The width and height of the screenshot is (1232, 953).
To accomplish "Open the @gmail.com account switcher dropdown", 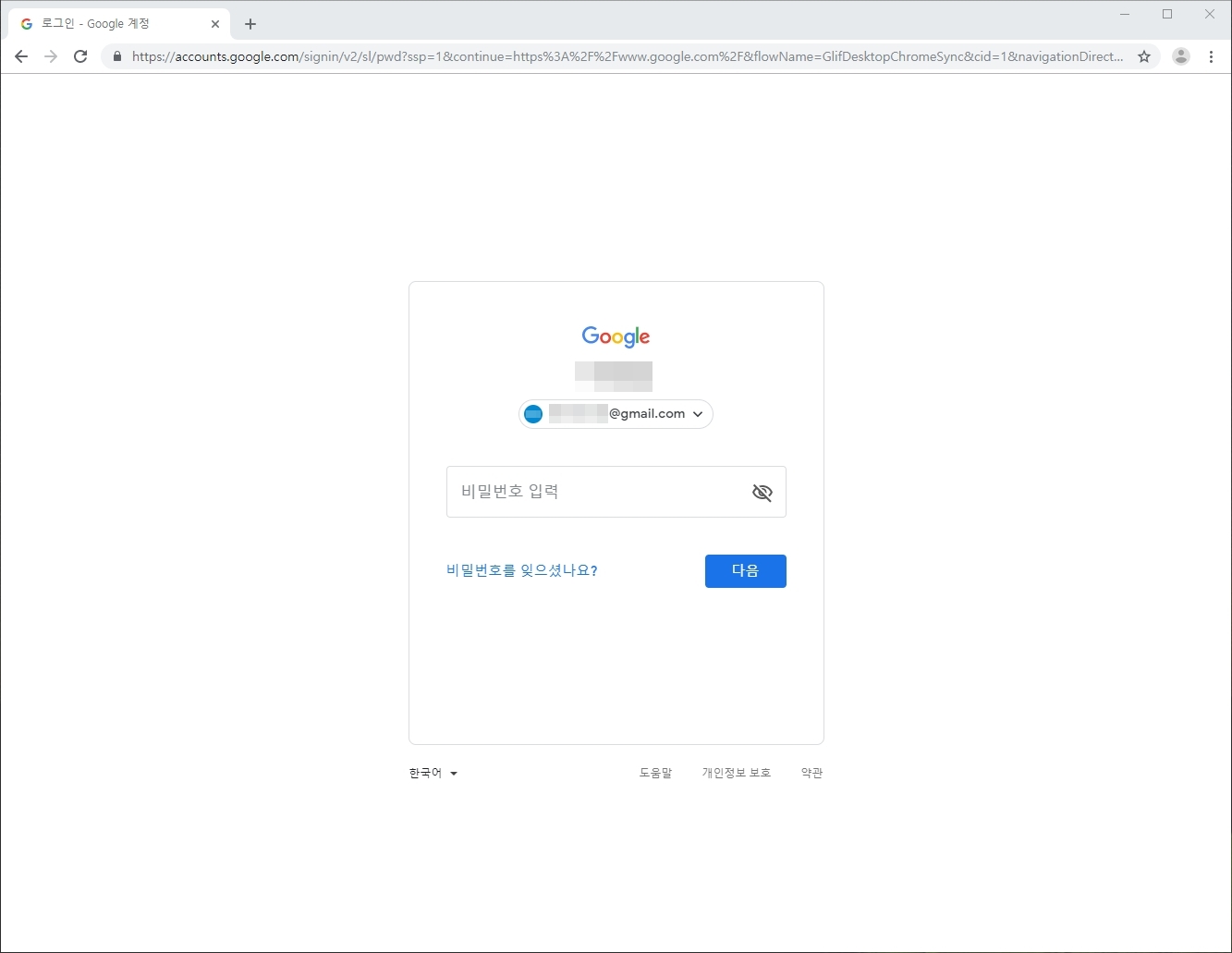I will point(616,414).
